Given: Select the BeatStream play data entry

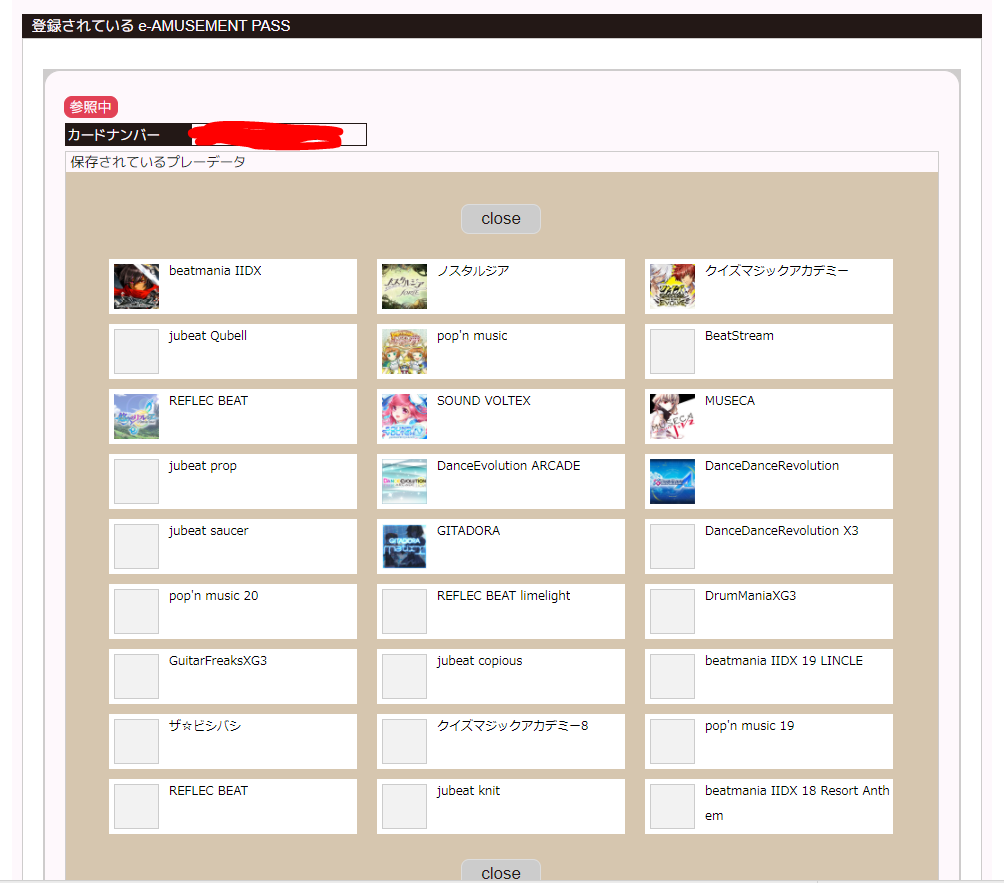Looking at the screenshot, I should pos(768,351).
